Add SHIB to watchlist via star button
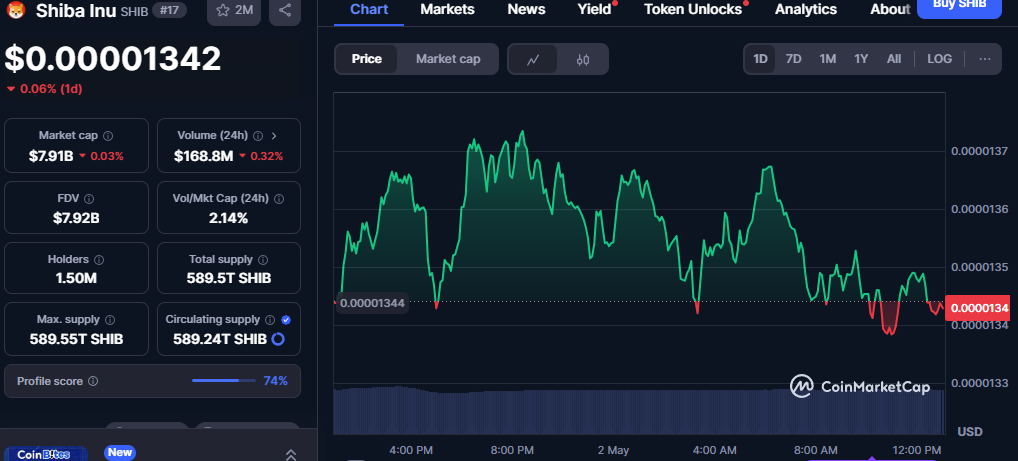Image resolution: width=1018 pixels, height=461 pixels. (x=234, y=10)
